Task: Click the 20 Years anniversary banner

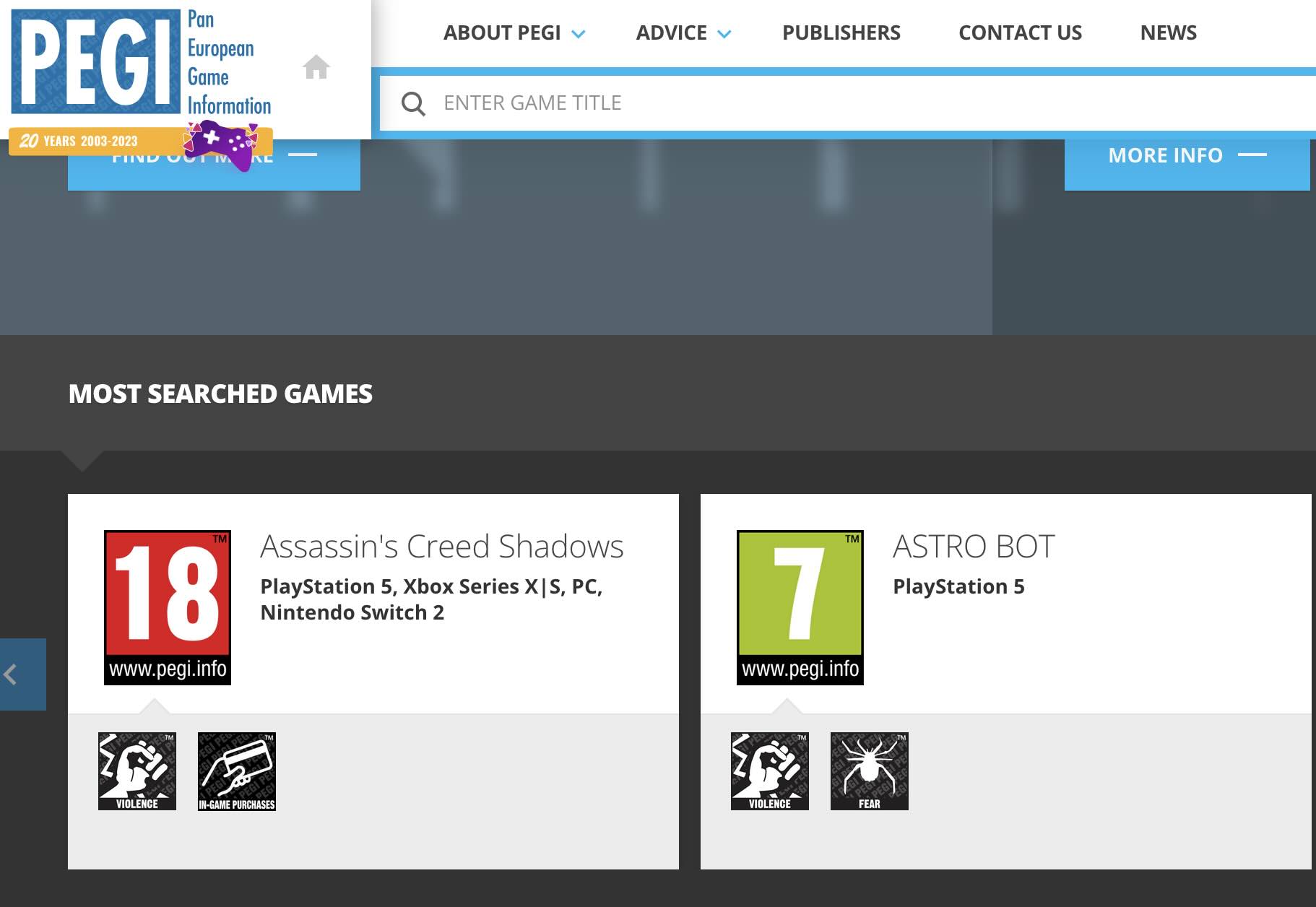Action: coord(141,142)
